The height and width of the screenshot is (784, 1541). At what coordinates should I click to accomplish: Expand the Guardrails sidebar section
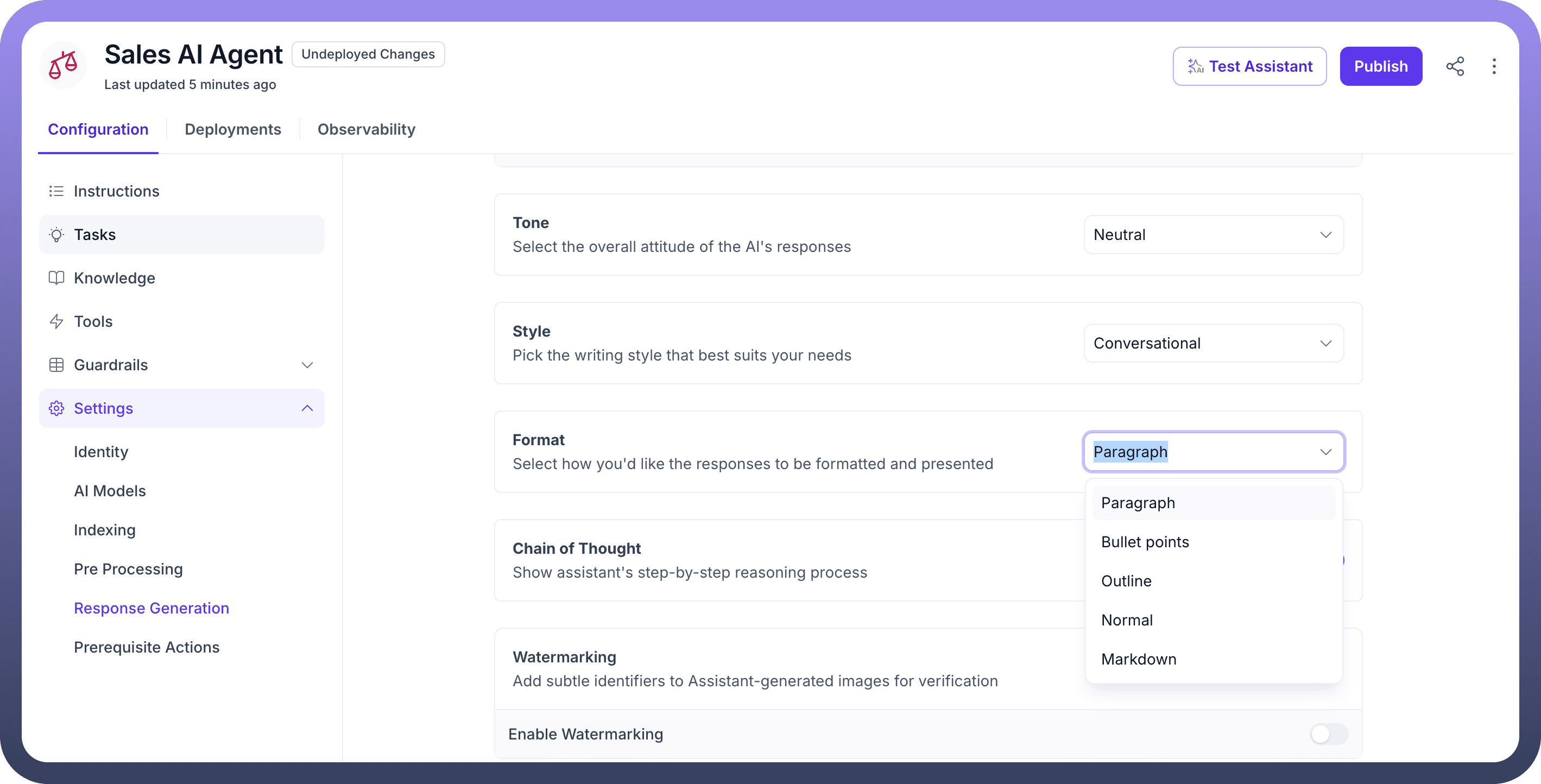[x=307, y=365]
